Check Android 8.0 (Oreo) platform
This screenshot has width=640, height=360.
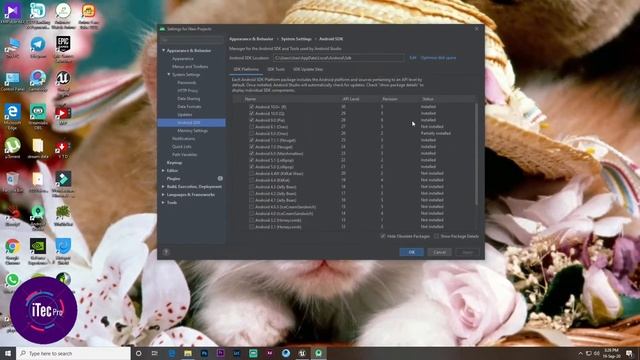coord(251,133)
